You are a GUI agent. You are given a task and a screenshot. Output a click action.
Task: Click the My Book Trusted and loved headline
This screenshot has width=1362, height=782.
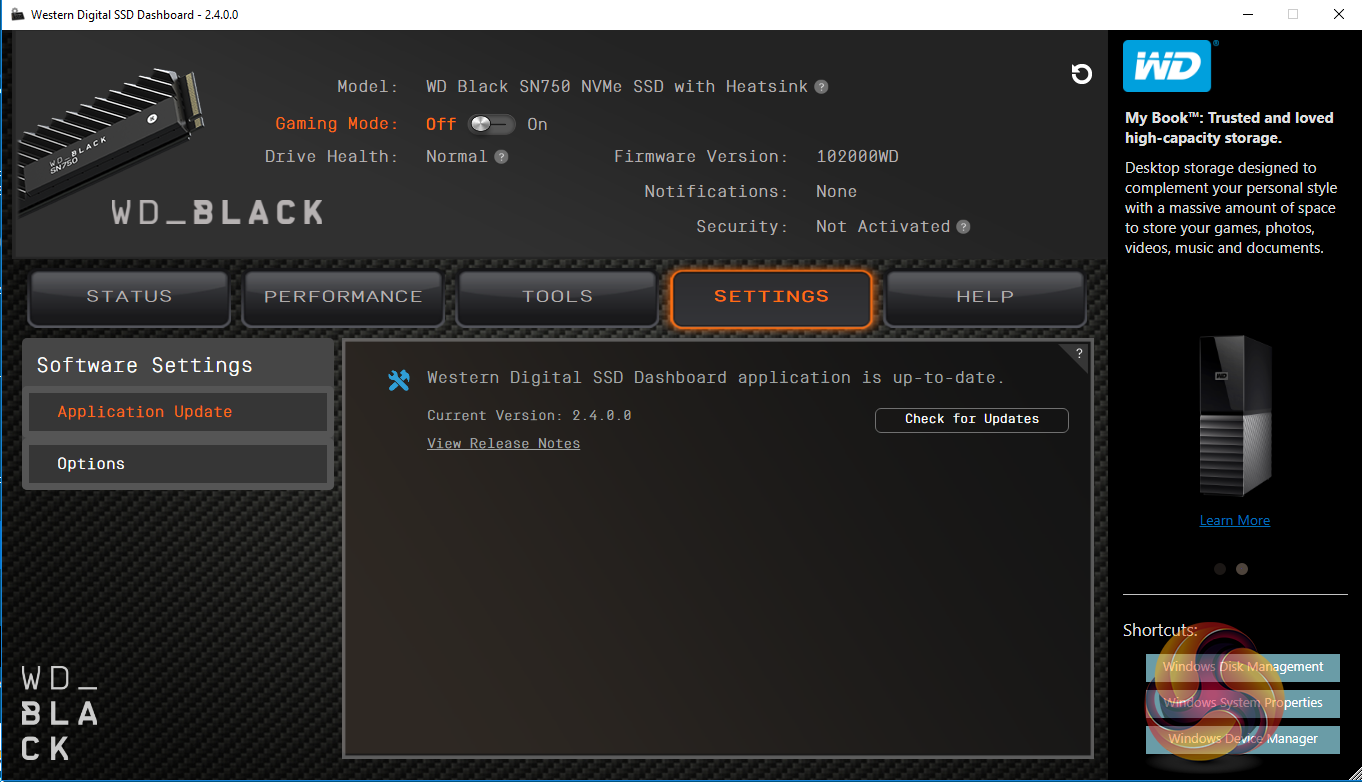1229,128
